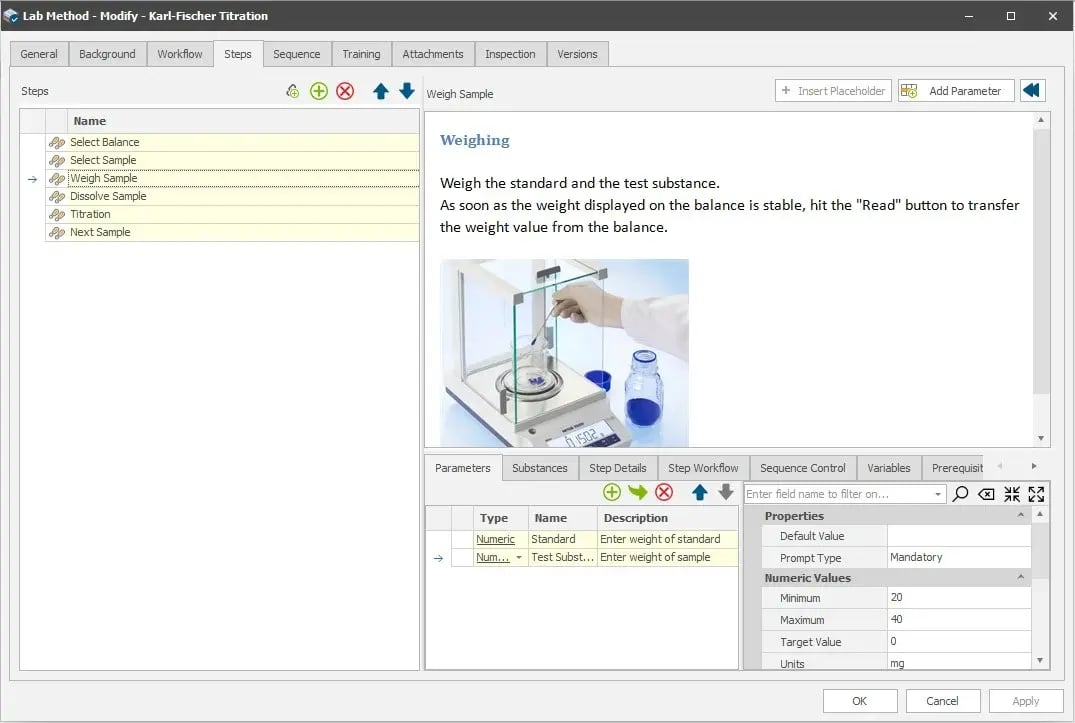Open the Workflow tab
Viewport: 1075px width, 723px height.
(x=180, y=54)
